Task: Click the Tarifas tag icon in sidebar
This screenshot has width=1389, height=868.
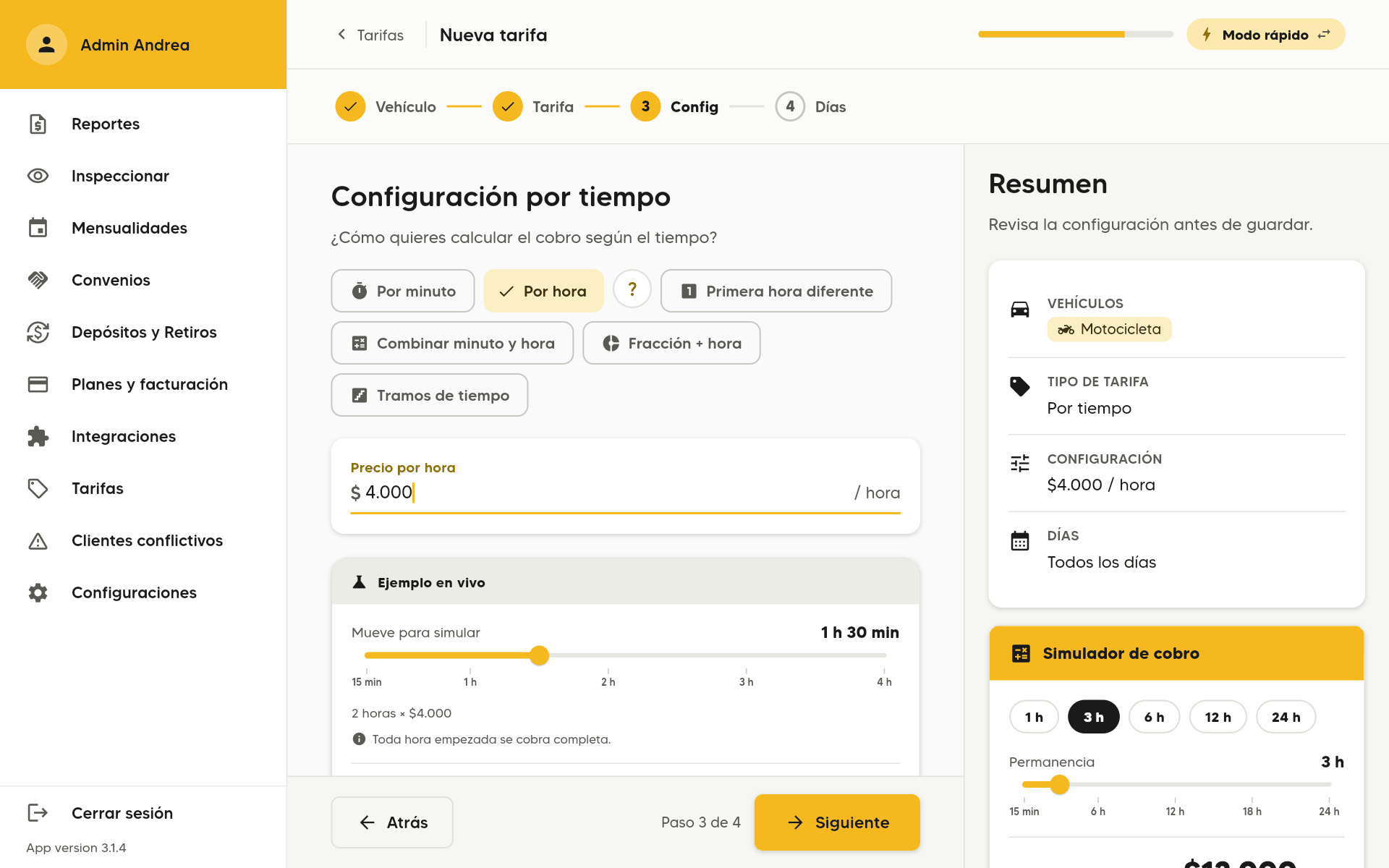Action: pyautogui.click(x=38, y=488)
